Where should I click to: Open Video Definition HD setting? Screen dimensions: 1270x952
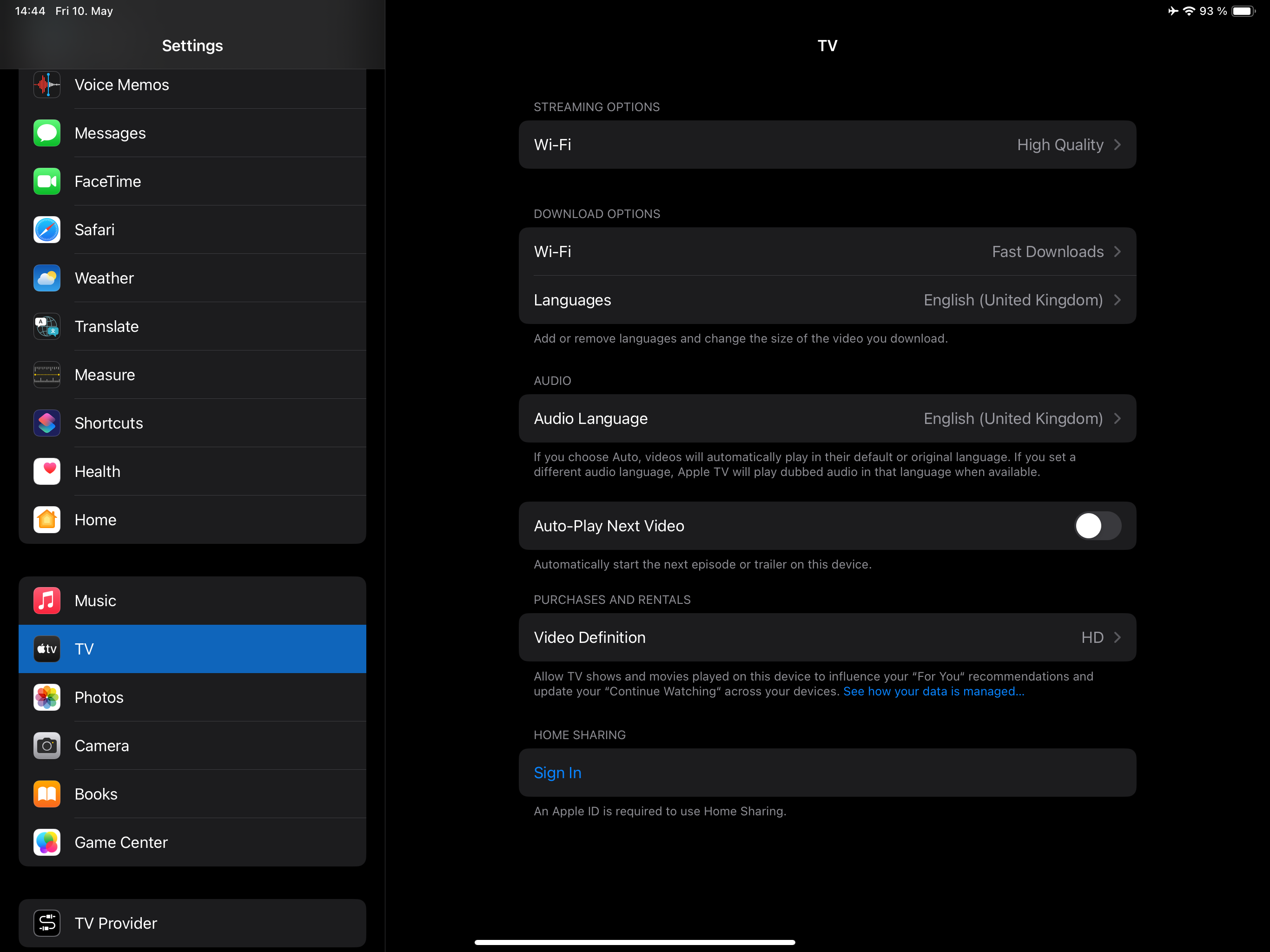coord(827,637)
